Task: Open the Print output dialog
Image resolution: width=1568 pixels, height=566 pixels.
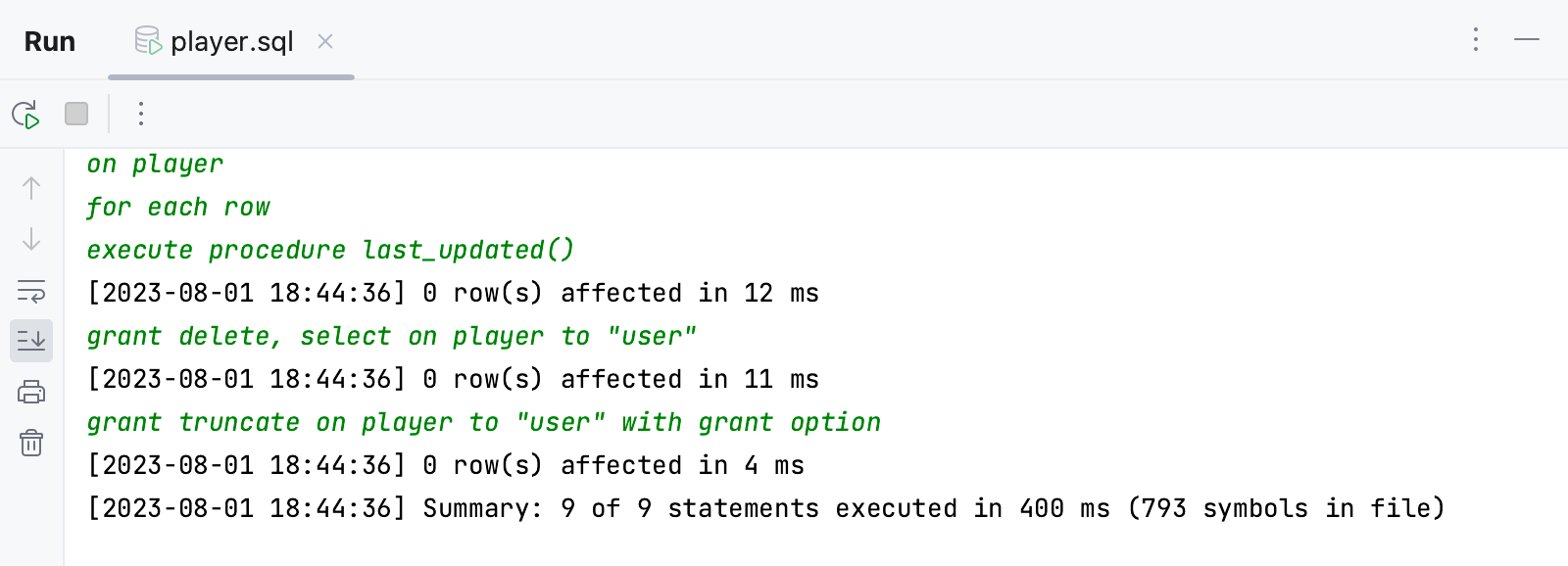Action: [30, 391]
